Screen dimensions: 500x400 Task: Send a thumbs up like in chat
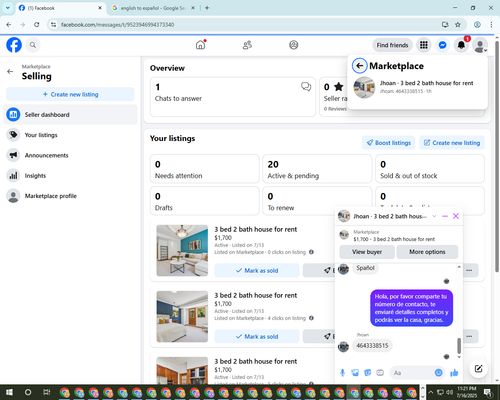tap(454, 373)
